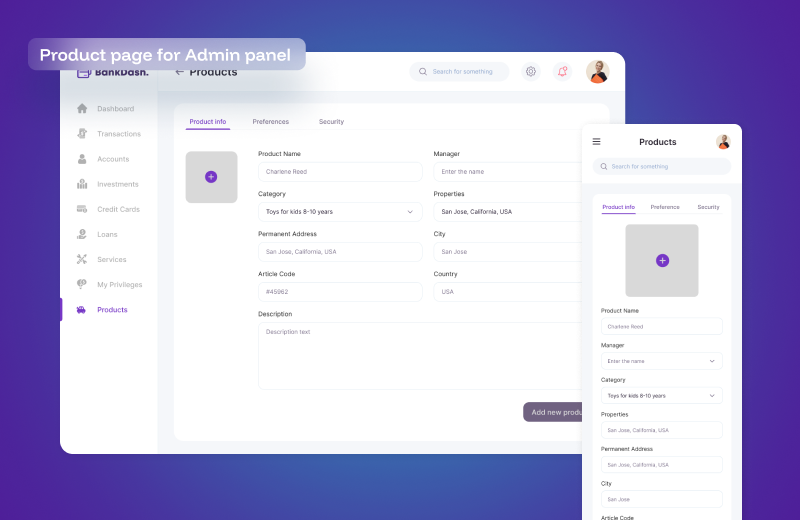Click the desktop Product Name input field
The width and height of the screenshot is (800, 520).
tap(340, 172)
